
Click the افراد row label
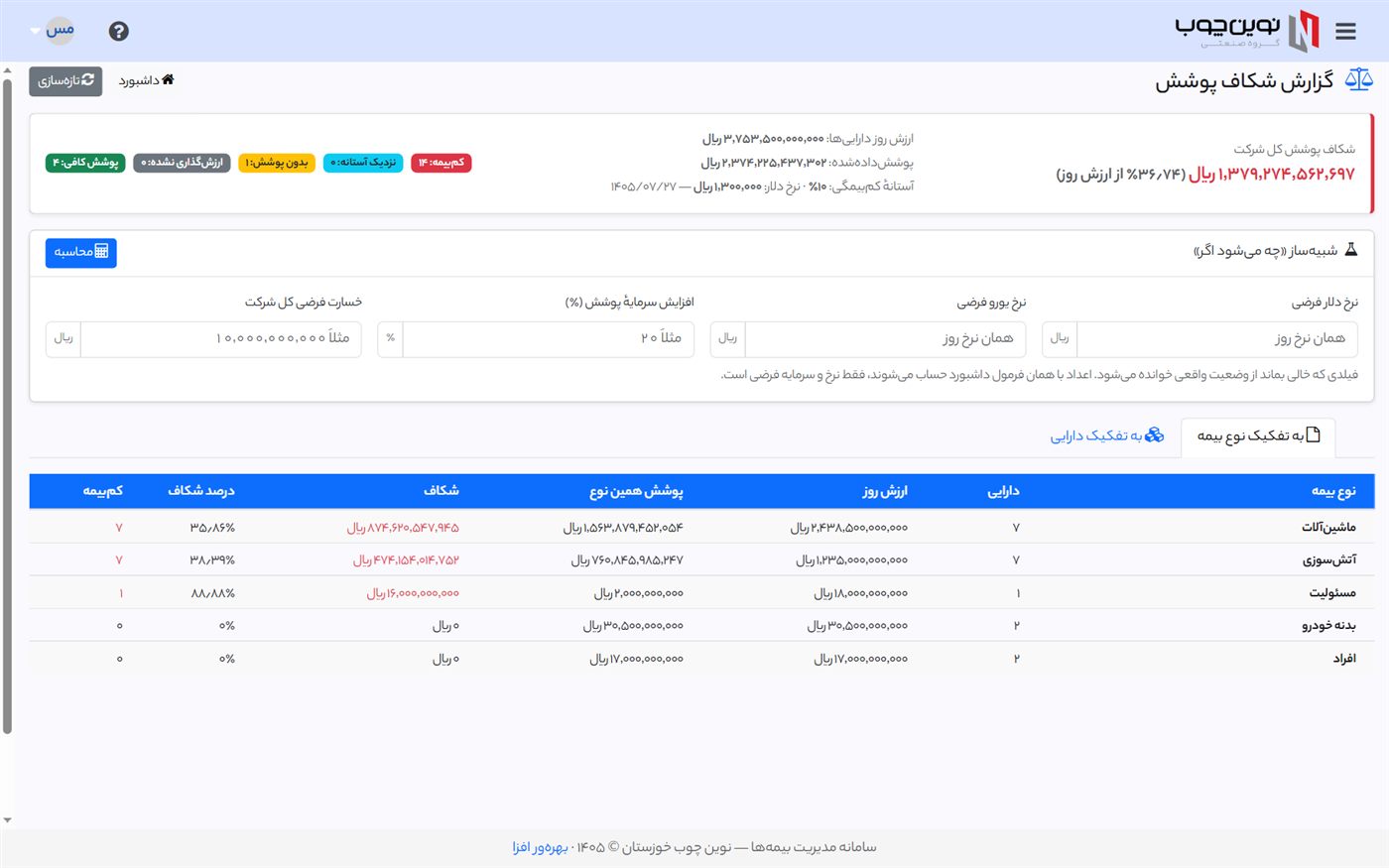(1344, 659)
